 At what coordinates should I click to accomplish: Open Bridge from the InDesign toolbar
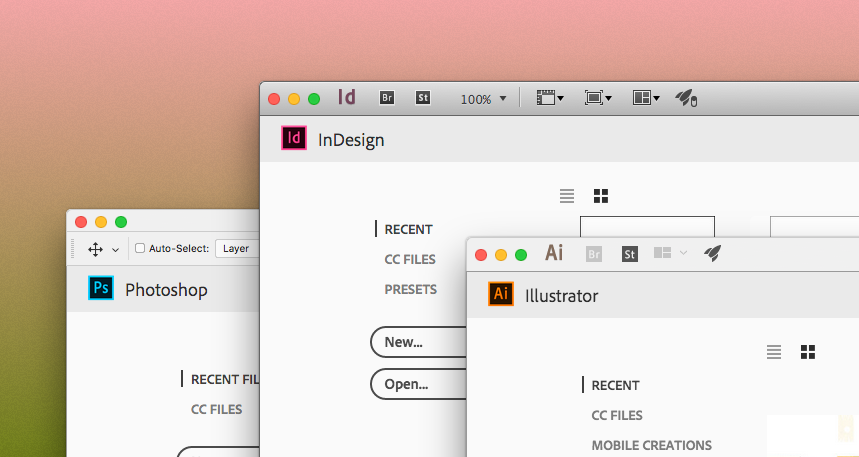387,98
